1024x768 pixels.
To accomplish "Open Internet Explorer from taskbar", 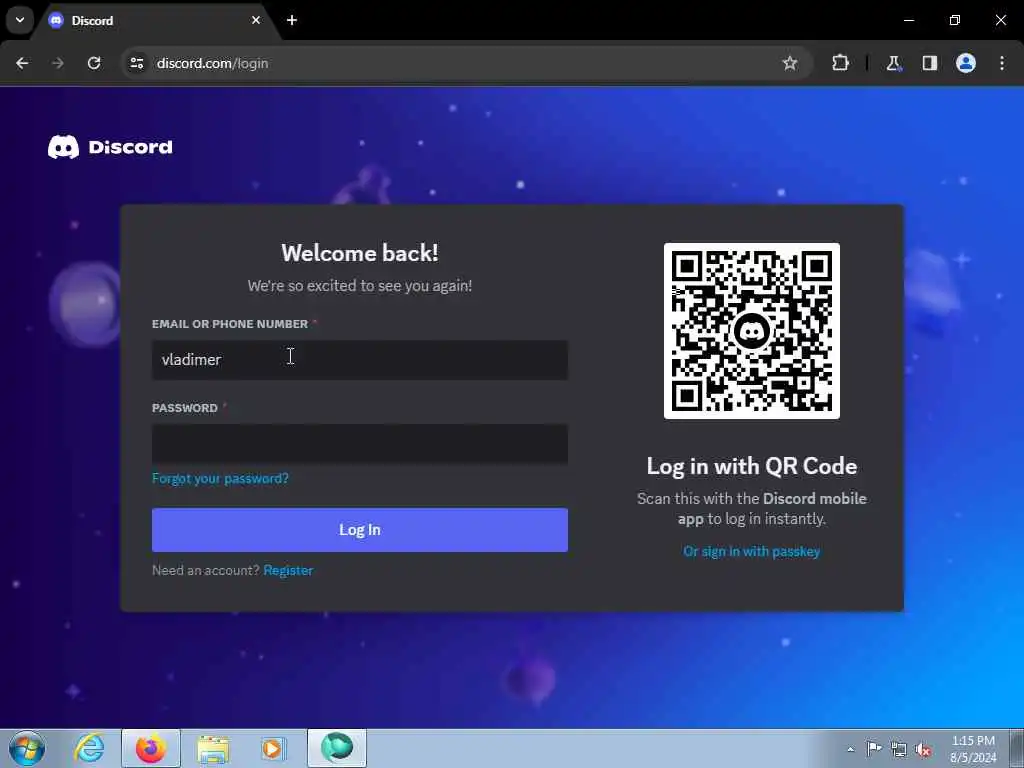I will (89, 748).
